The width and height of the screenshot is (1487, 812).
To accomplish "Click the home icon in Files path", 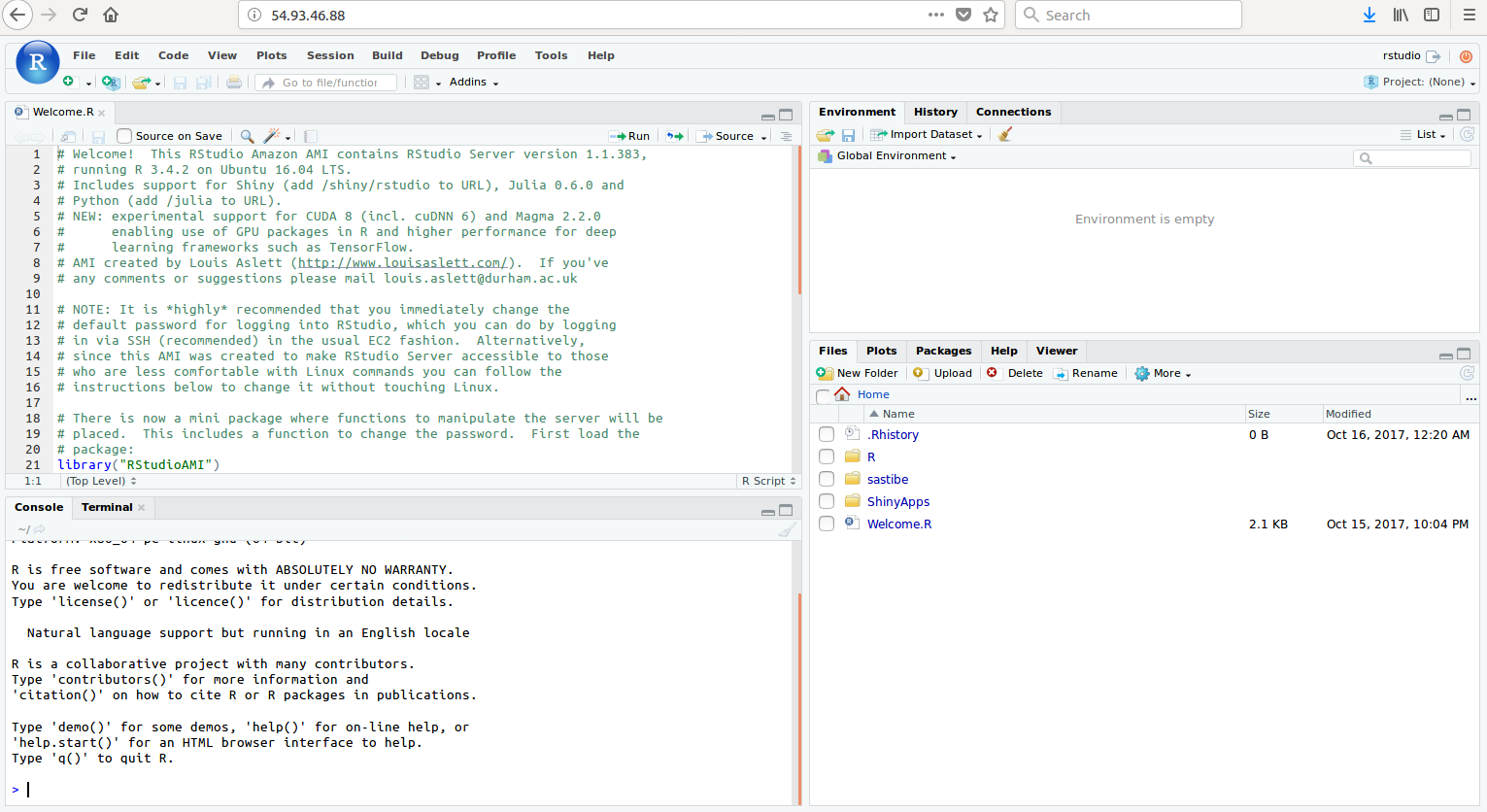I will click(x=842, y=393).
